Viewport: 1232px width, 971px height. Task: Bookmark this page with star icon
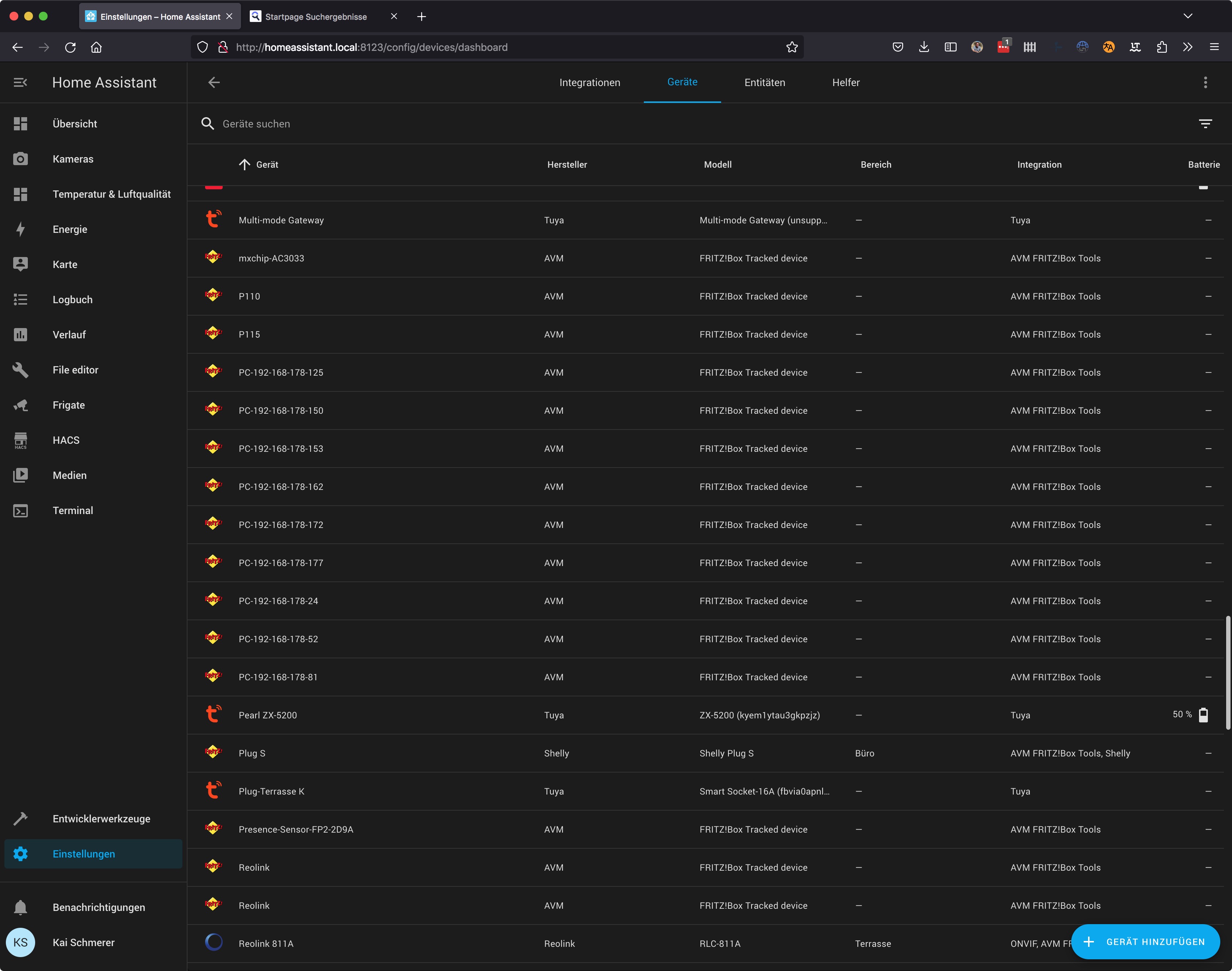(791, 47)
